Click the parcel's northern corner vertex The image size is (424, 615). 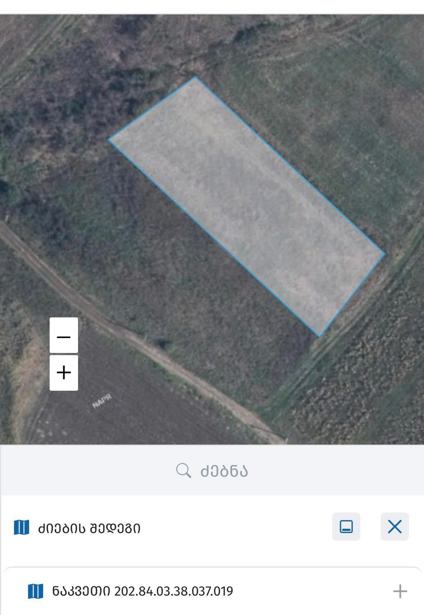(195, 78)
